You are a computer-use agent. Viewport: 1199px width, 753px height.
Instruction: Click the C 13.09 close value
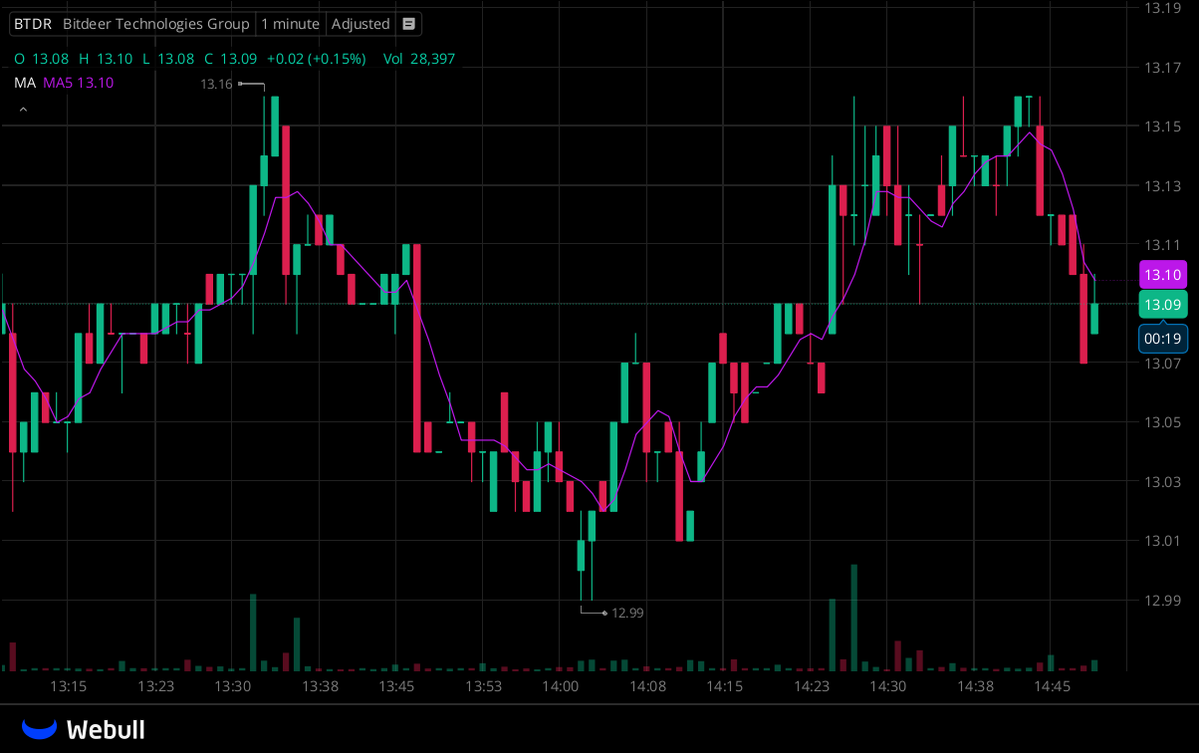pos(230,59)
